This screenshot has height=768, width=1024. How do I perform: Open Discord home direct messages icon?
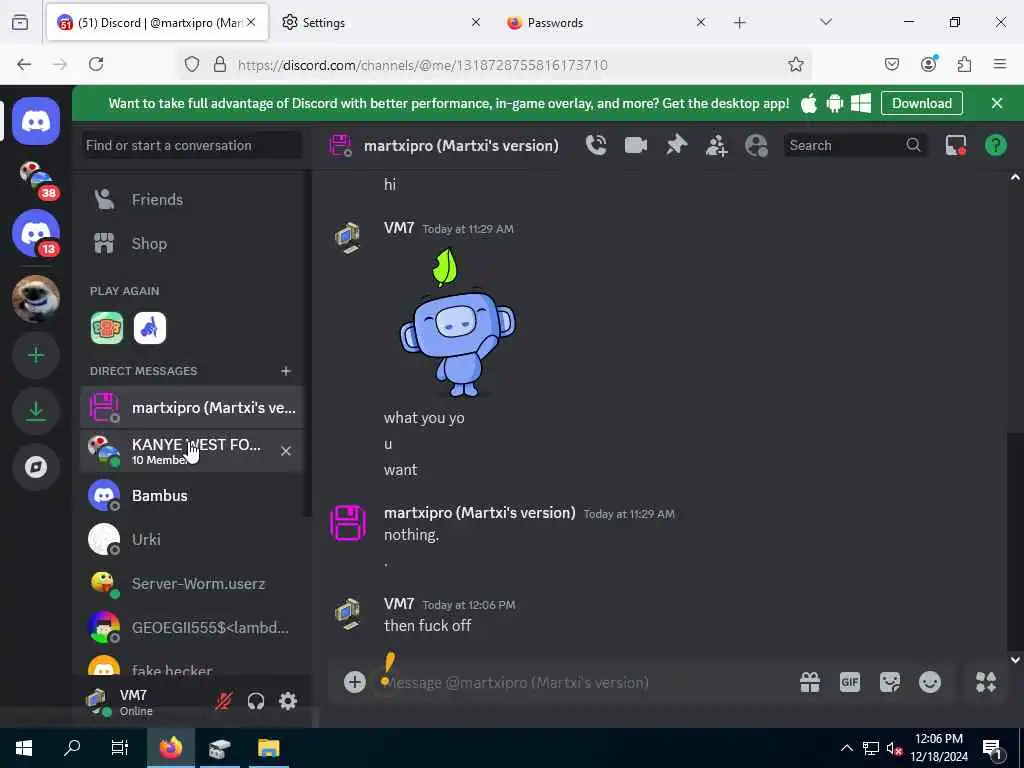click(x=36, y=121)
